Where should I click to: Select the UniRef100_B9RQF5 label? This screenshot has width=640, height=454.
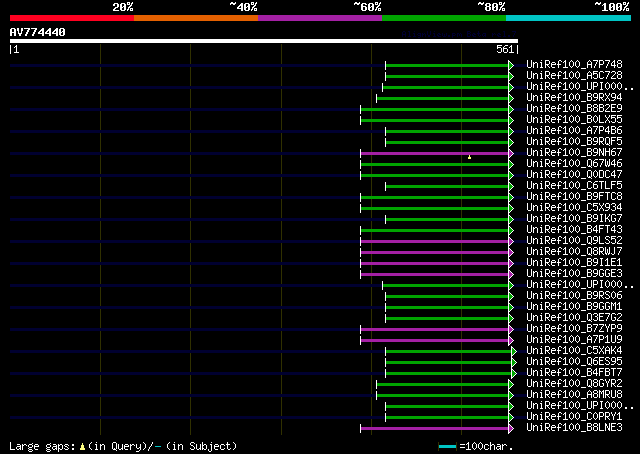[574, 142]
